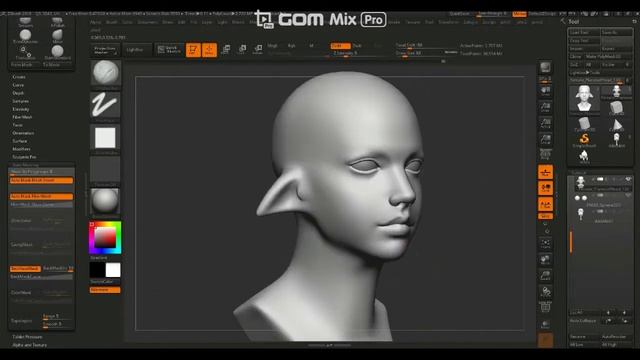The image size is (640, 360).
Task: Select the white main color swatch
Action: 113,270
